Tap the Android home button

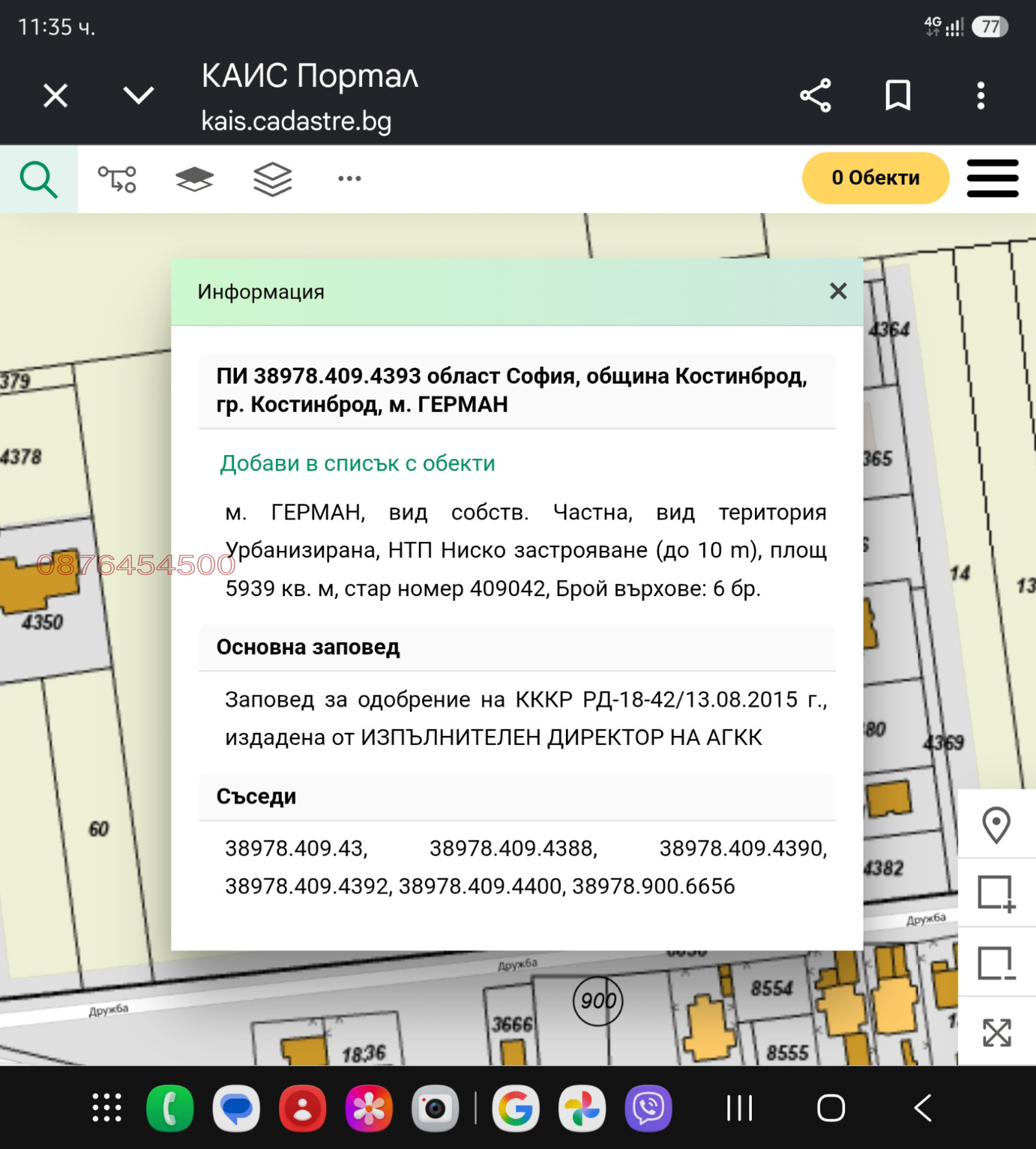831,1108
